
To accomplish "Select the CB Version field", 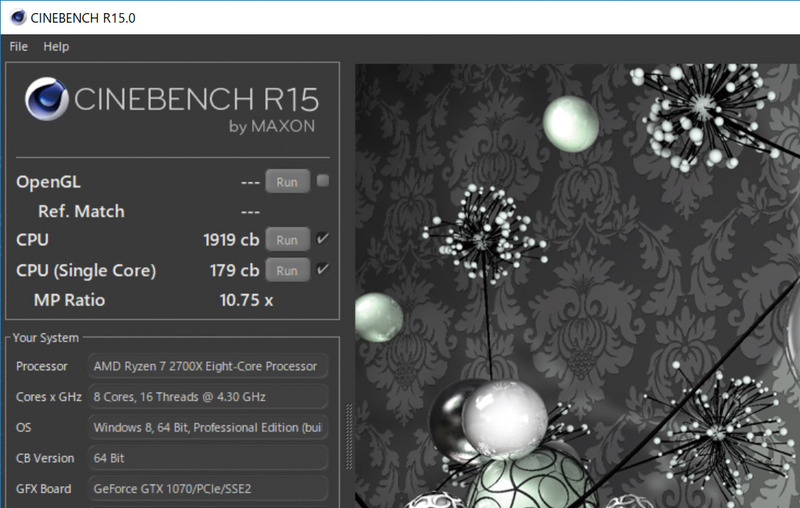I will click(208, 458).
